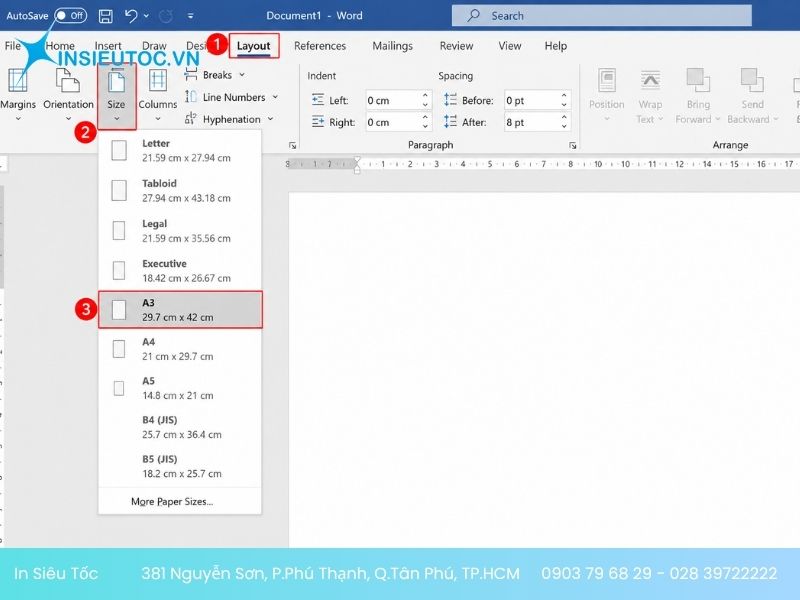Select Executive paper size
The width and height of the screenshot is (800, 600).
pos(180,270)
